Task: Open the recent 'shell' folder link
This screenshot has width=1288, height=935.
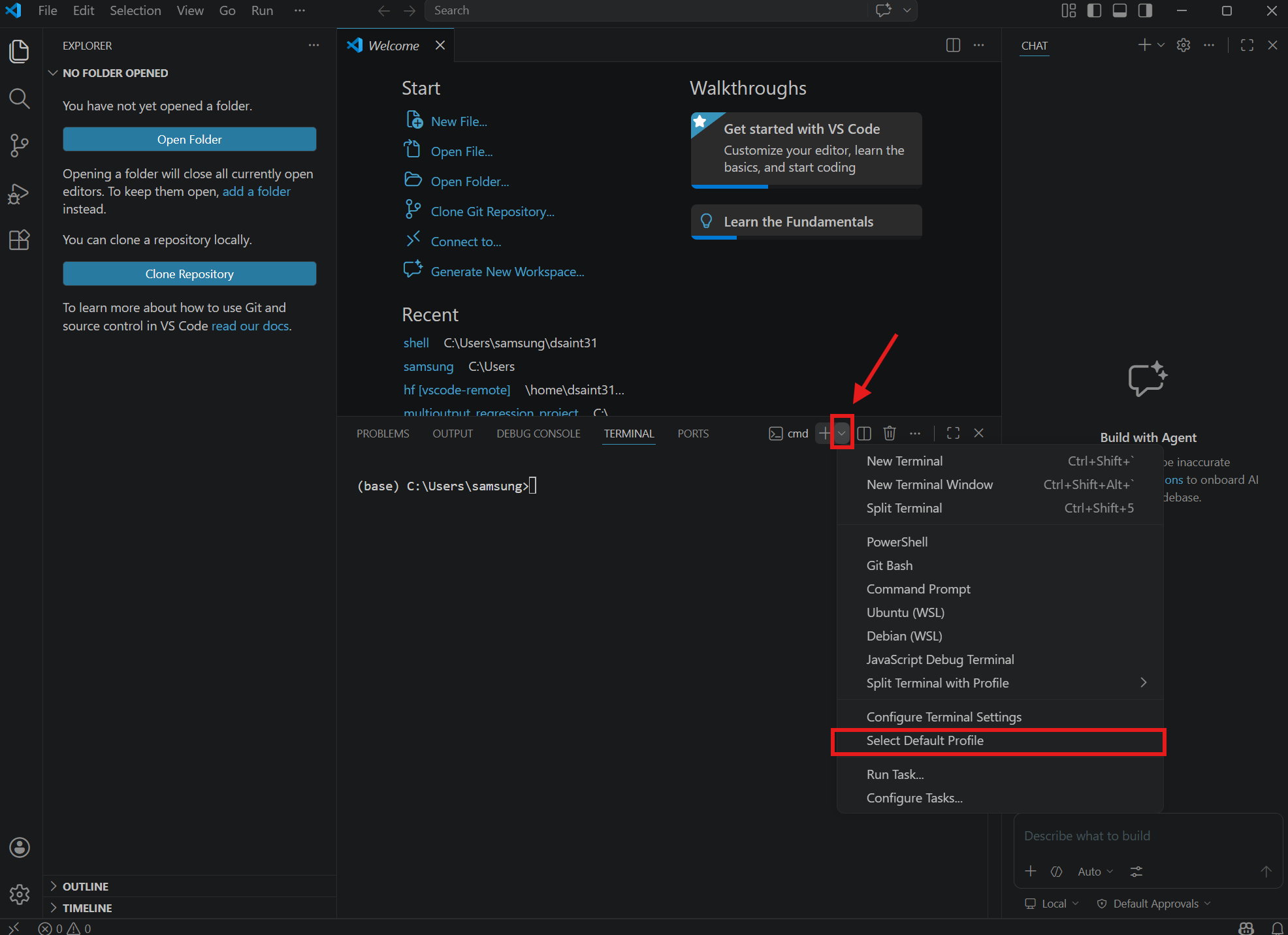Action: click(416, 343)
